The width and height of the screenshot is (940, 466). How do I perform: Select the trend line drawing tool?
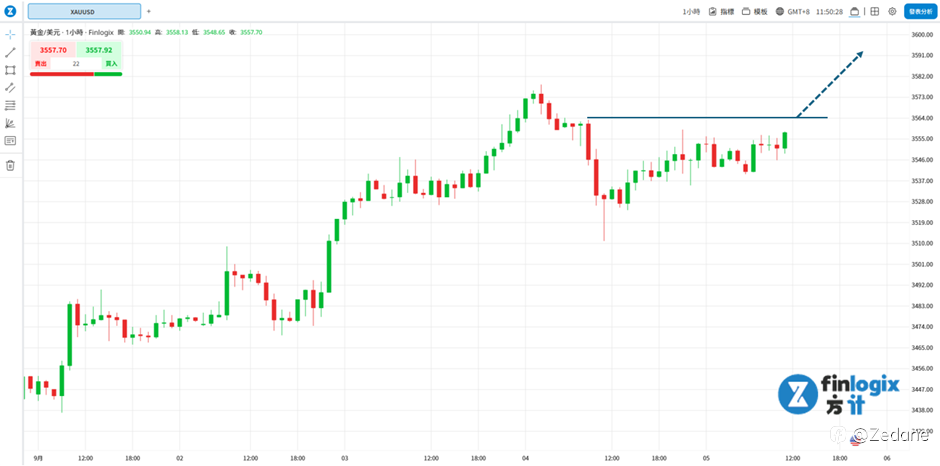click(x=10, y=52)
